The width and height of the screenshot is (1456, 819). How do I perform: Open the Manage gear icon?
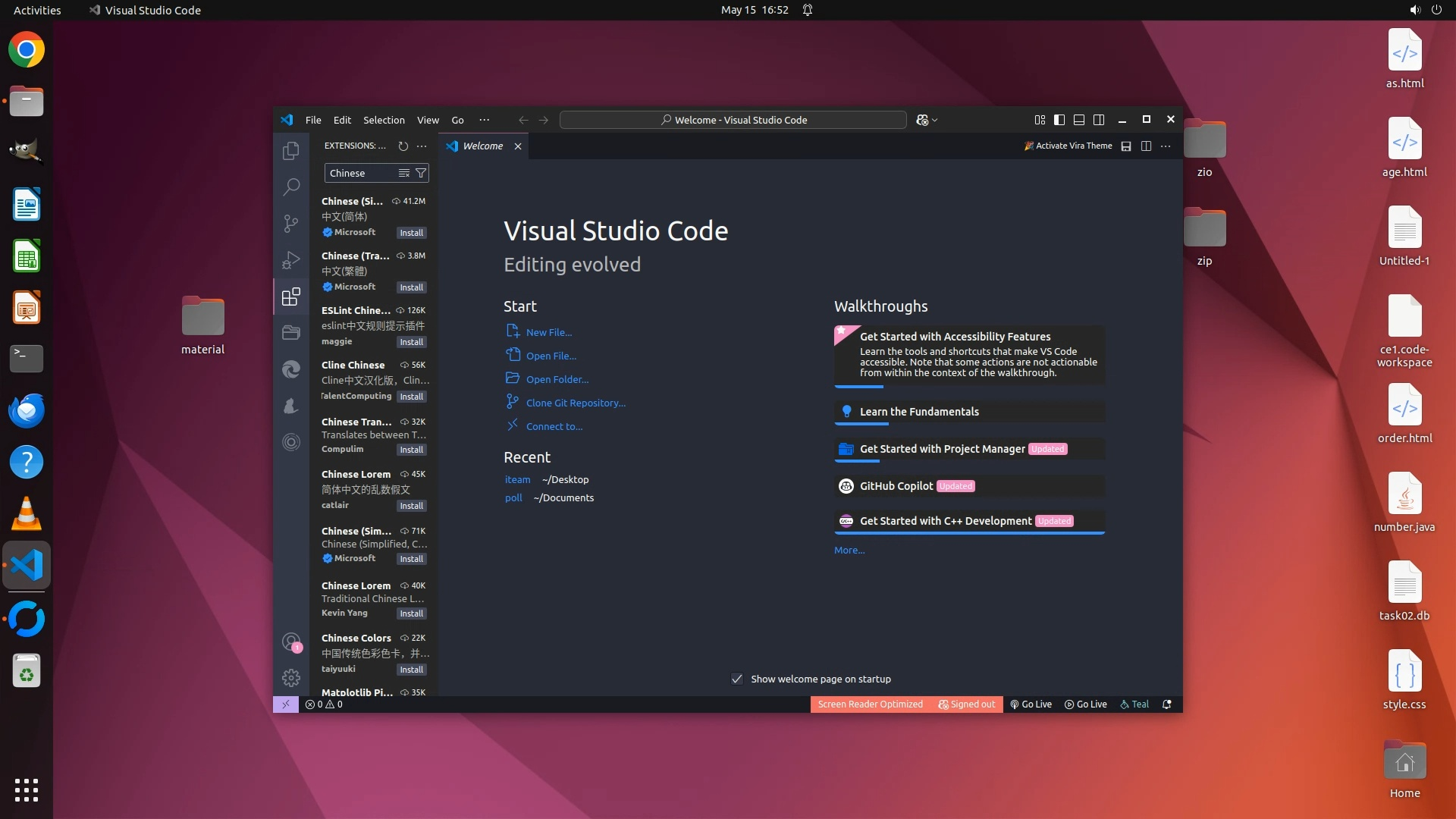coord(291,677)
